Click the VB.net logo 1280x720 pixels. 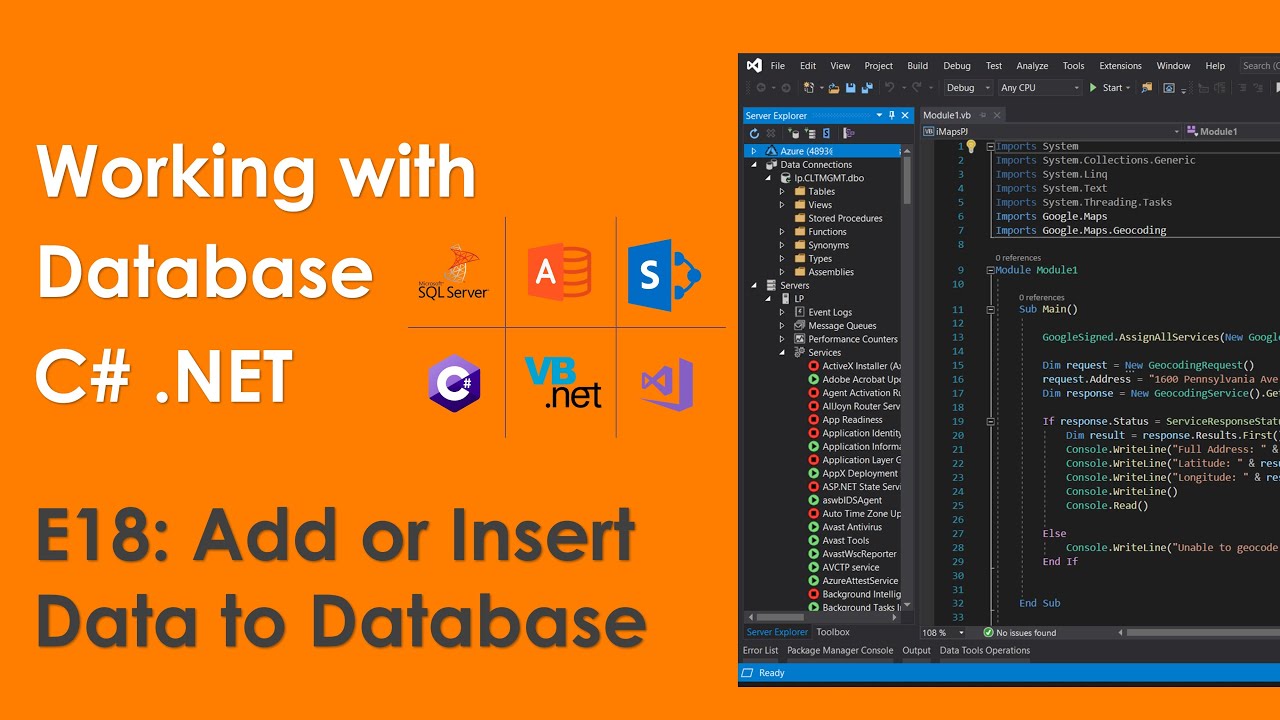(x=563, y=383)
